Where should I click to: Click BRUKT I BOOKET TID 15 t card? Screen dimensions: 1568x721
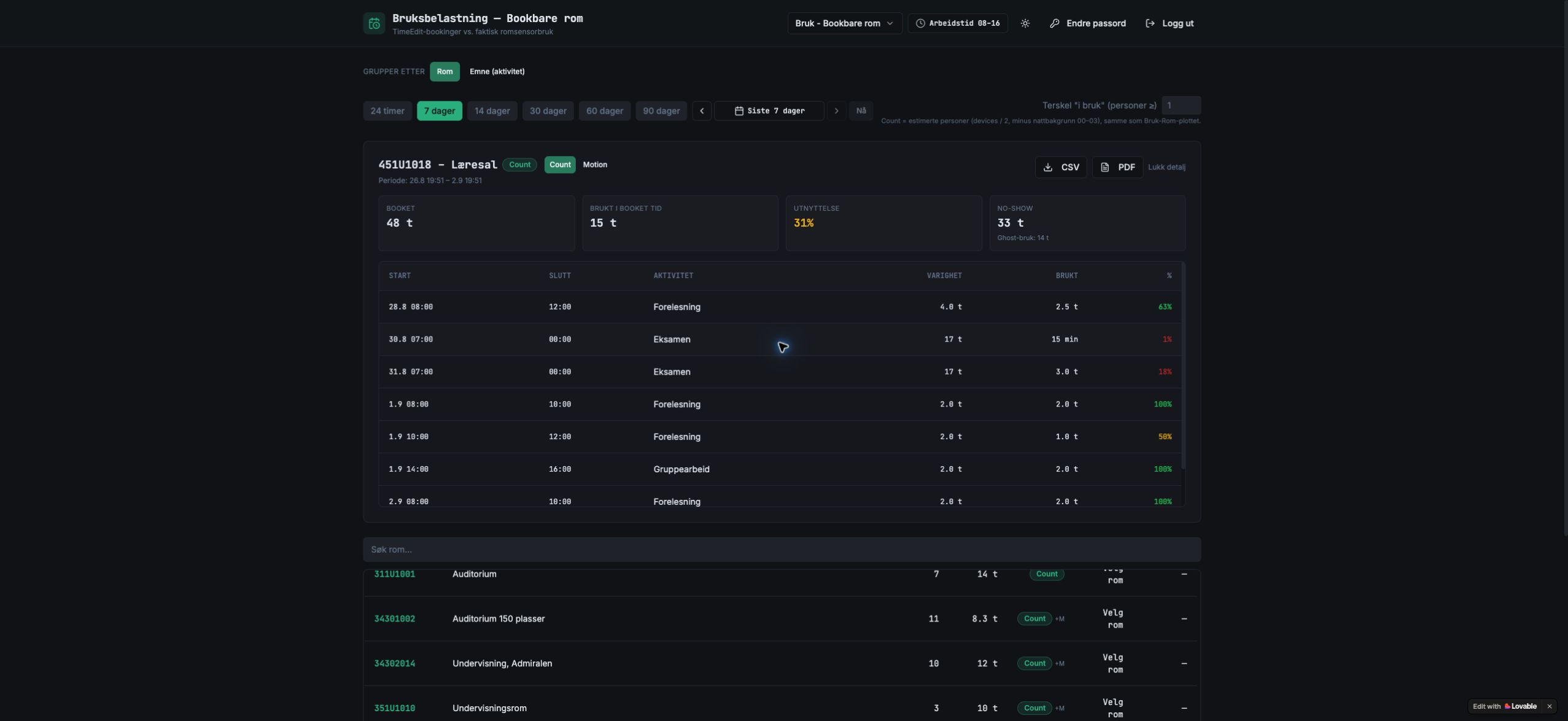680,224
